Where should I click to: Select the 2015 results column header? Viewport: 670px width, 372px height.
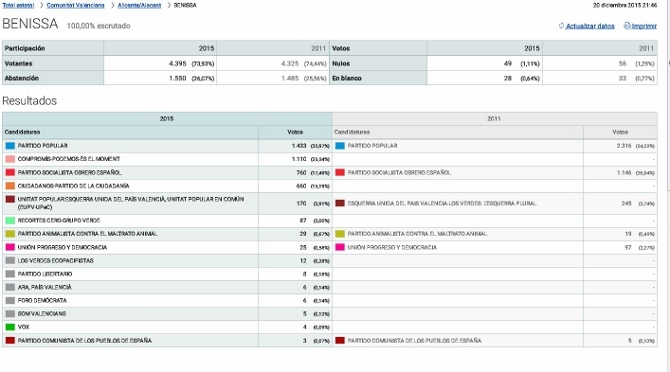167,119
